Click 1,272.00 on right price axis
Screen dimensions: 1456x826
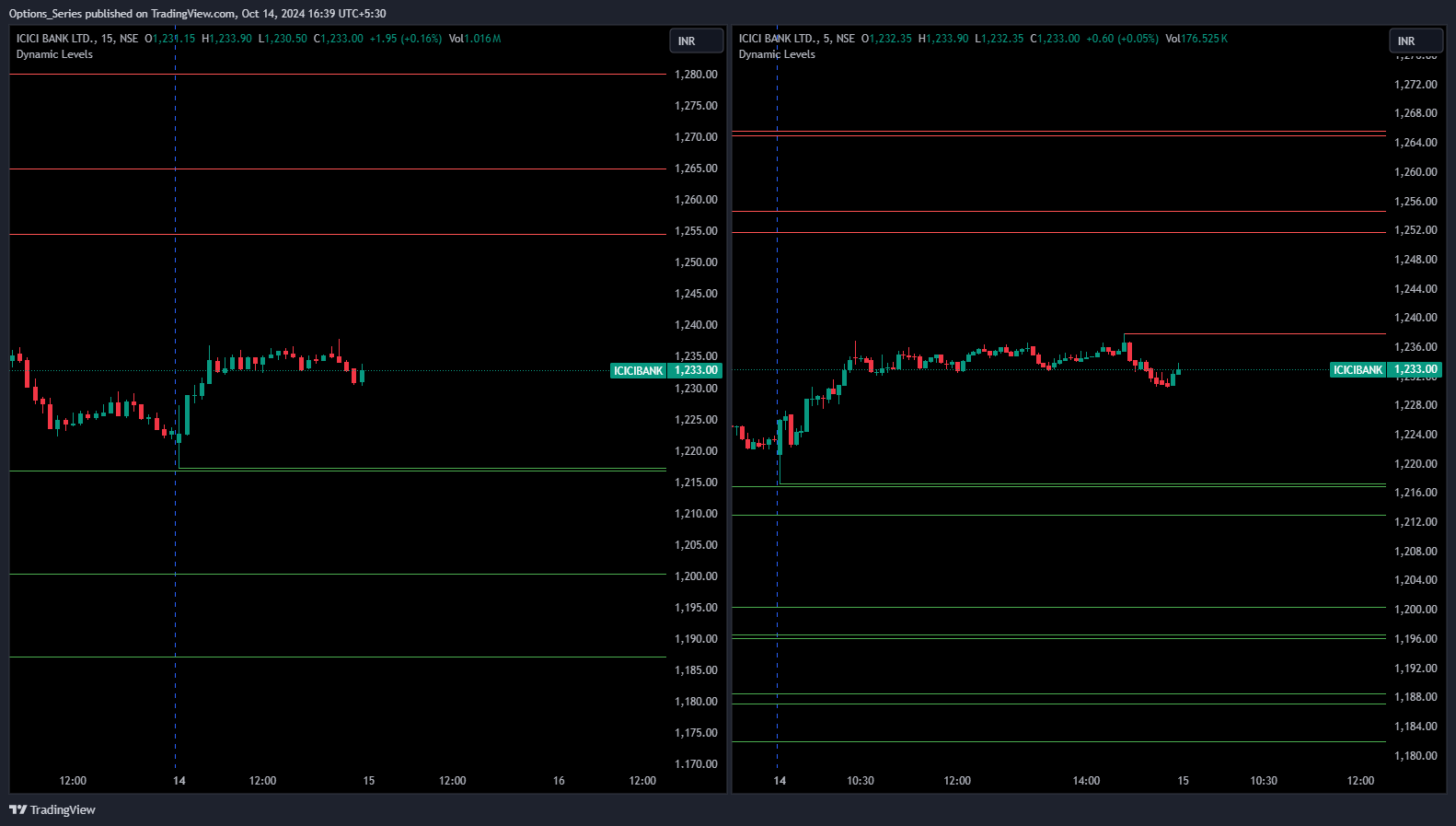[x=1416, y=85]
